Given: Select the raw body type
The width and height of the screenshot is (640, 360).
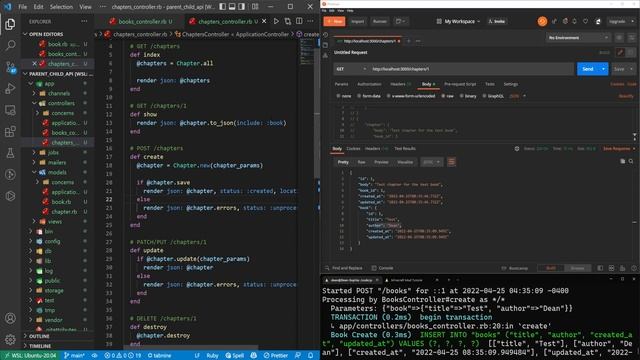Looking at the screenshot, I should point(447,96).
